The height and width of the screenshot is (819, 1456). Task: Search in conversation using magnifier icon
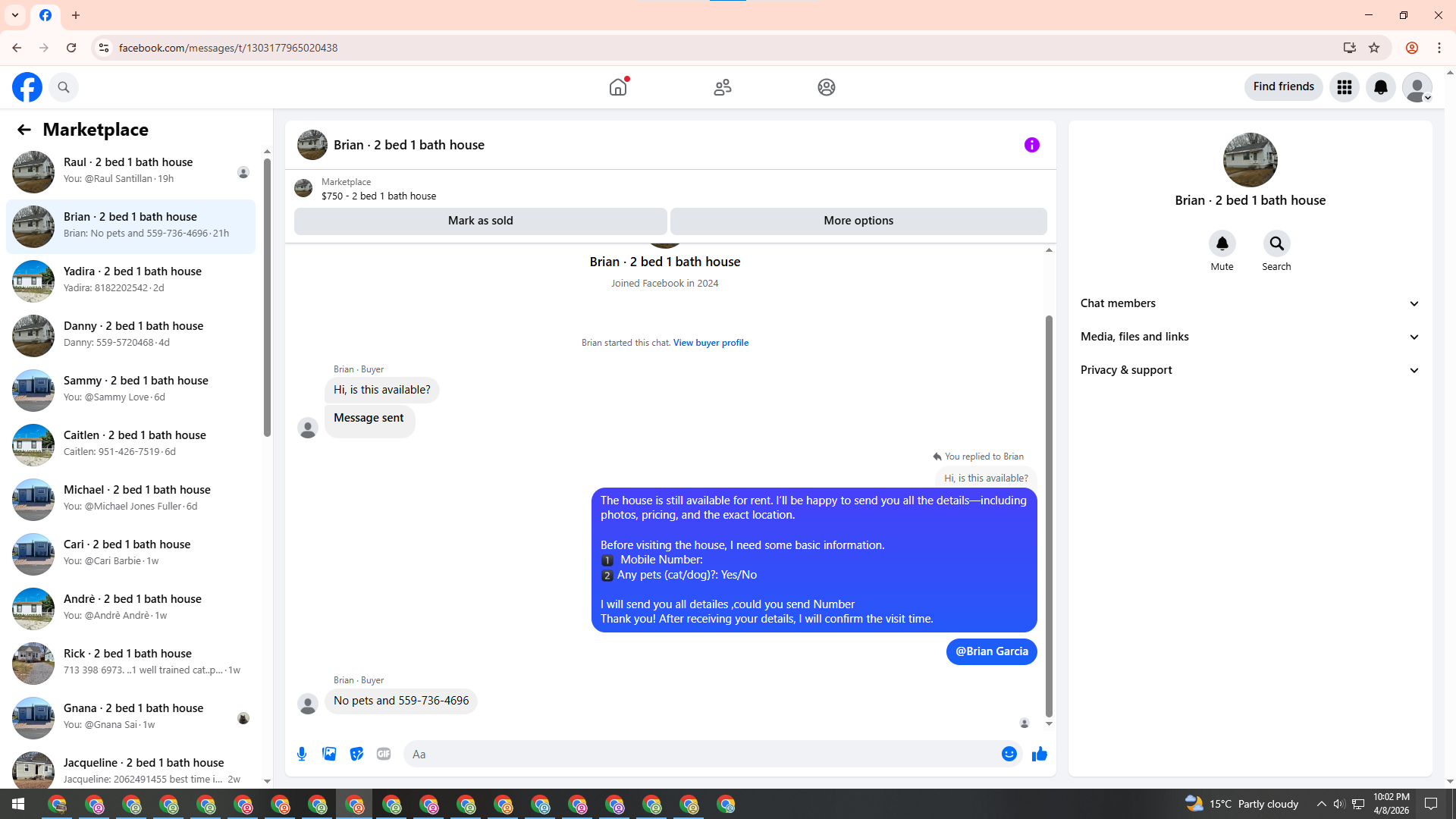[1276, 244]
